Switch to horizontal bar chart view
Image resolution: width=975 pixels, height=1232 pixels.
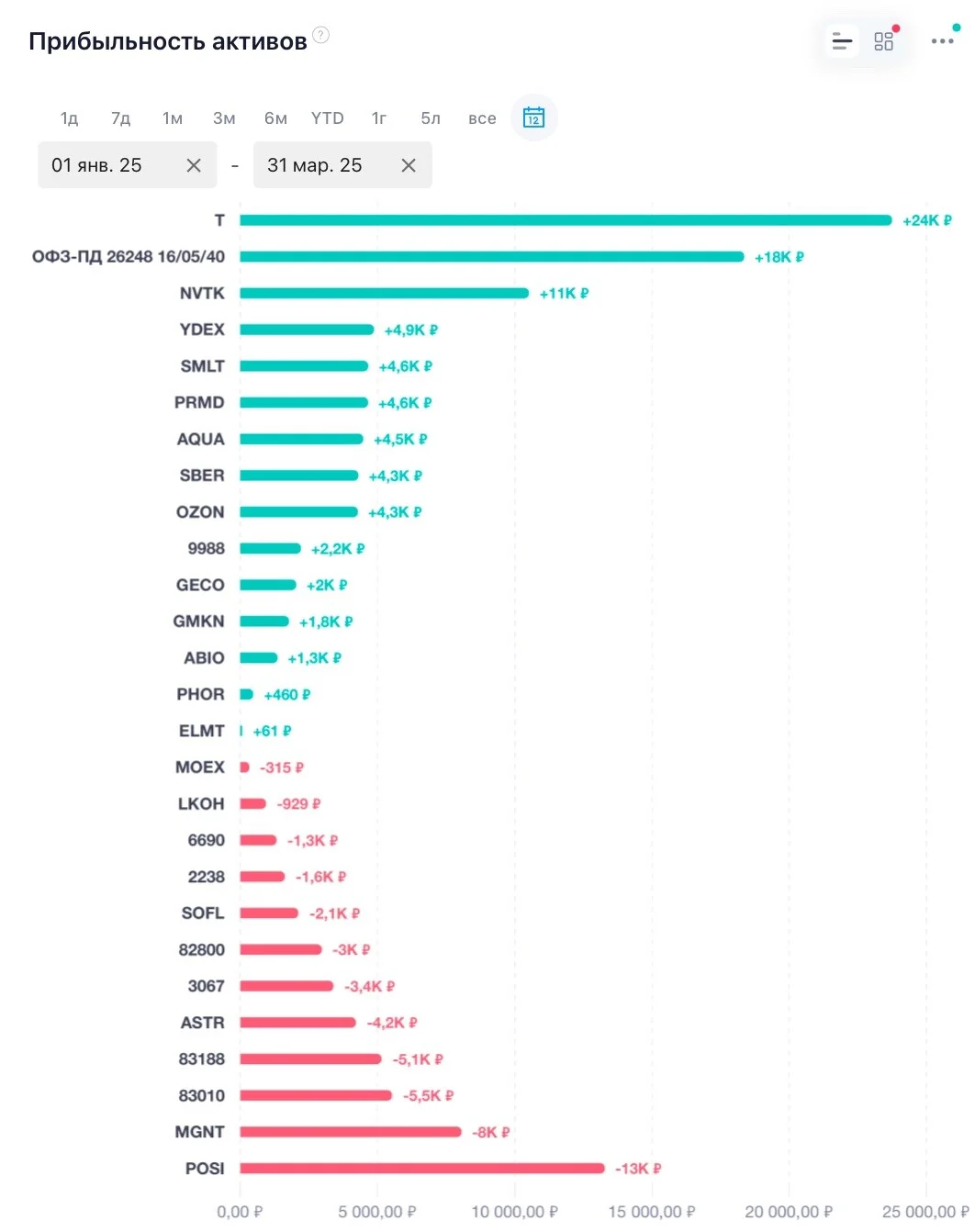point(842,41)
